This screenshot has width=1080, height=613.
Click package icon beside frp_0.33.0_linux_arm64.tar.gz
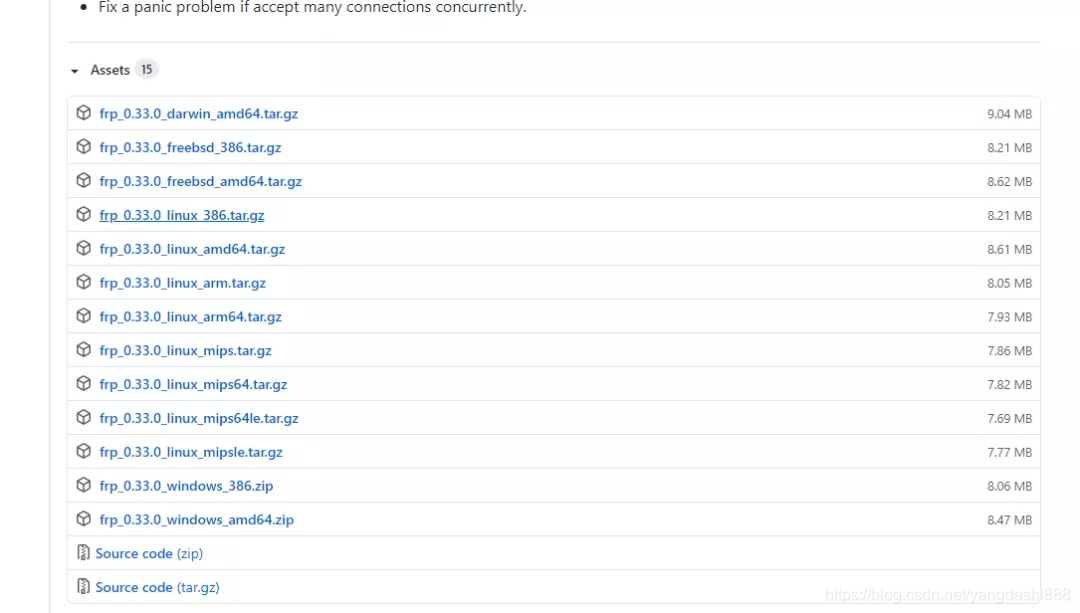[x=83, y=315]
